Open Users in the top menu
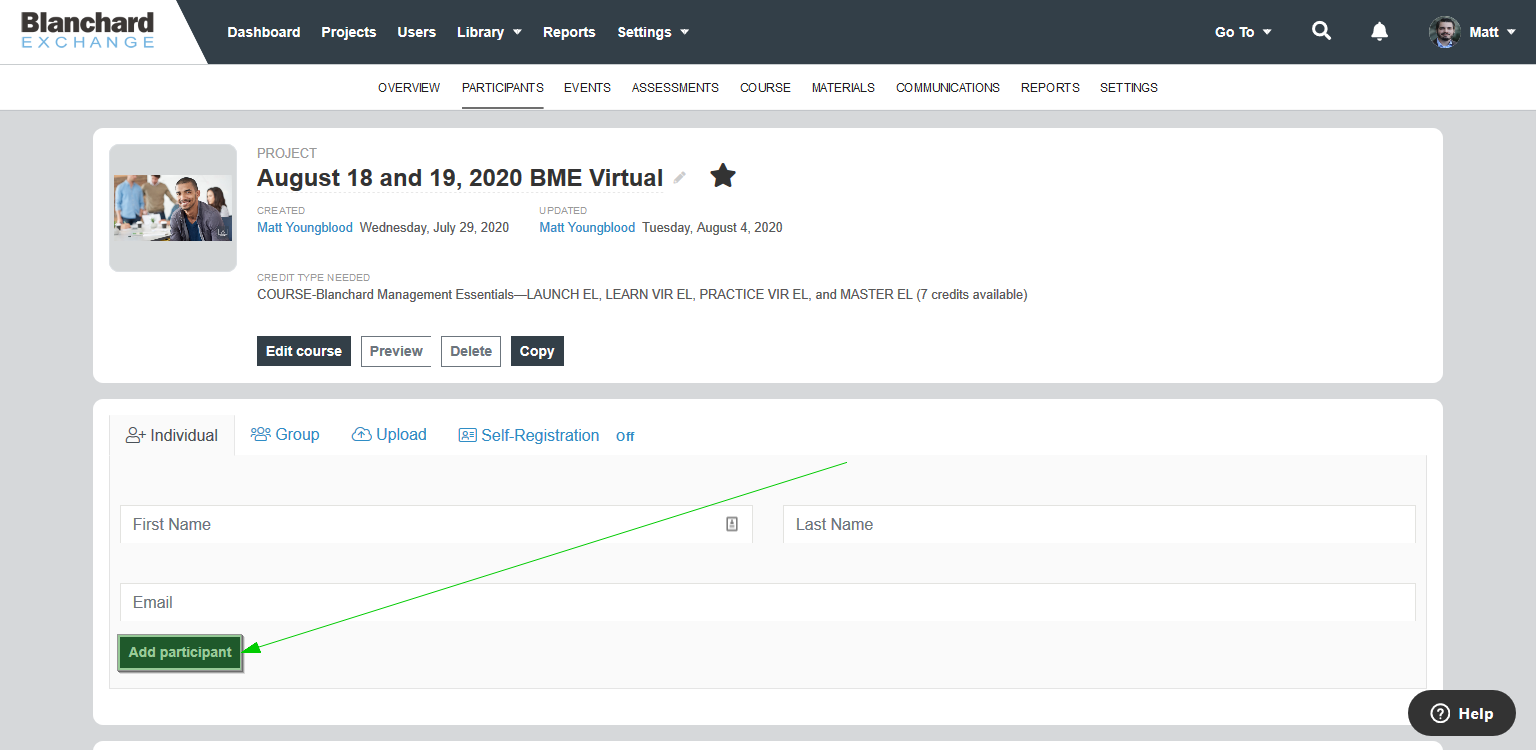1536x750 pixels. coord(416,32)
